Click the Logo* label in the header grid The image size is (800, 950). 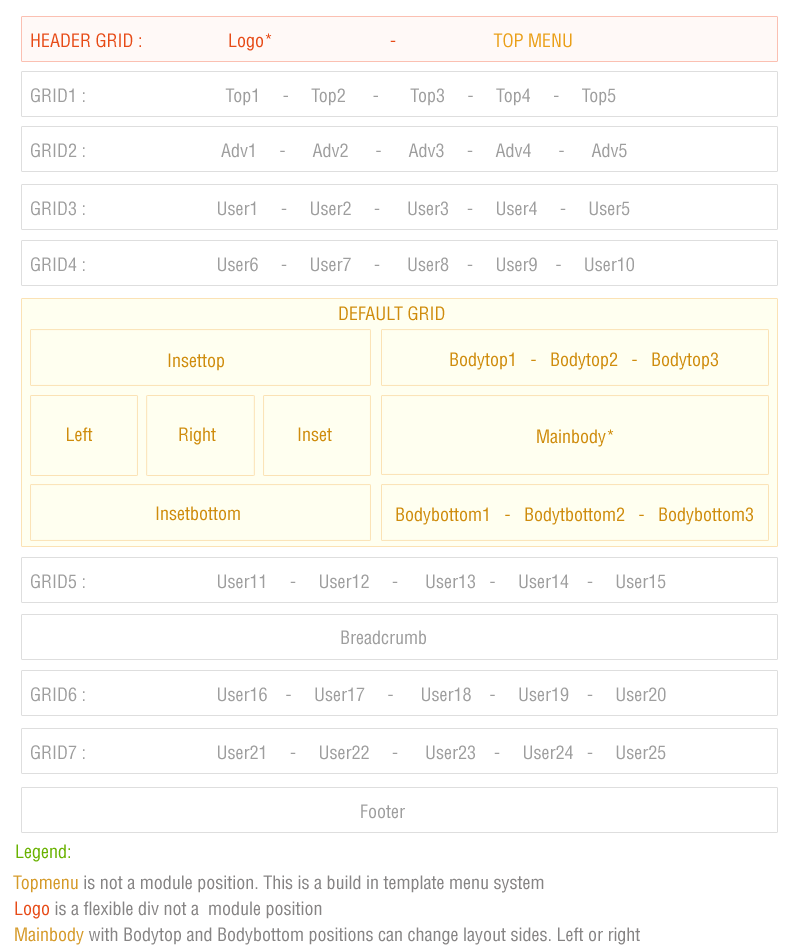[249, 41]
